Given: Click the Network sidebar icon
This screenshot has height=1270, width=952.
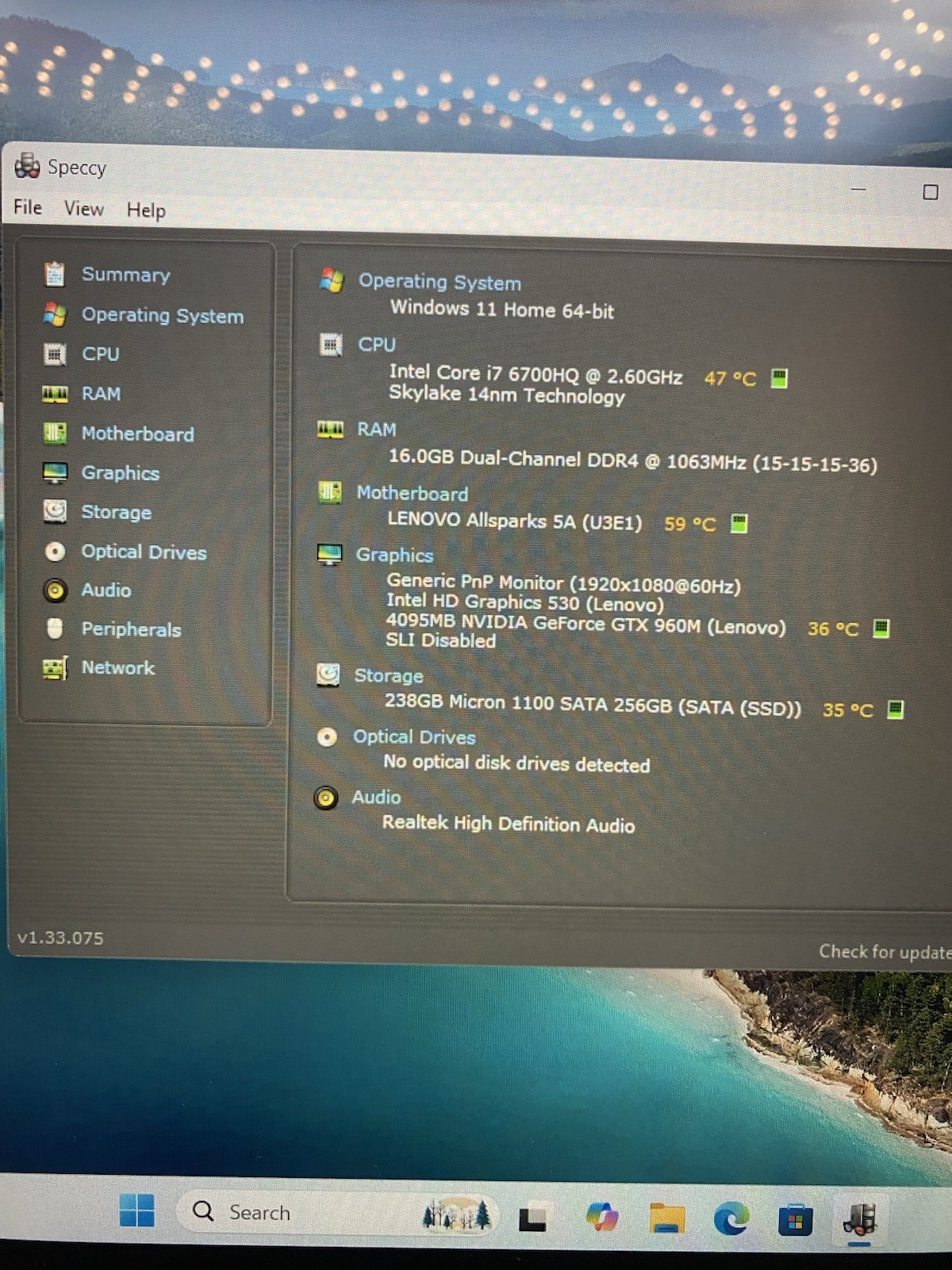Looking at the screenshot, I should pos(55,668).
